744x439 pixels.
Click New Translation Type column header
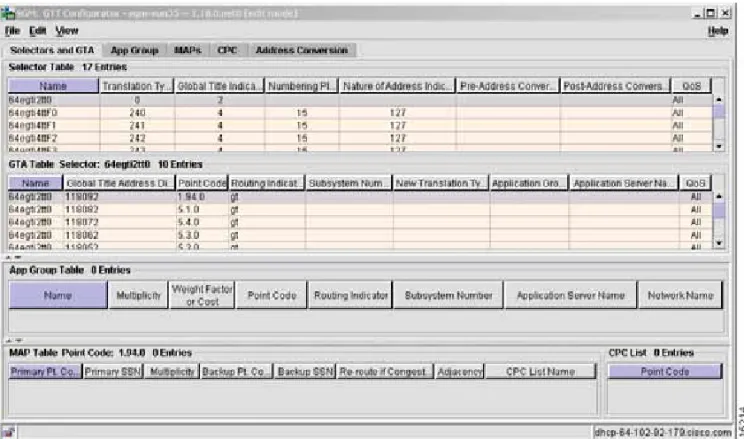(x=441, y=183)
